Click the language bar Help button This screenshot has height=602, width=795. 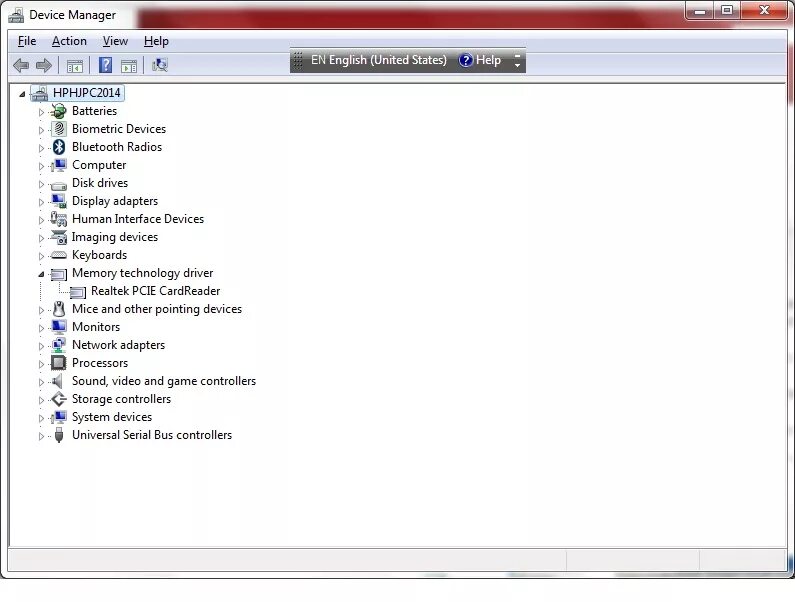tap(480, 60)
